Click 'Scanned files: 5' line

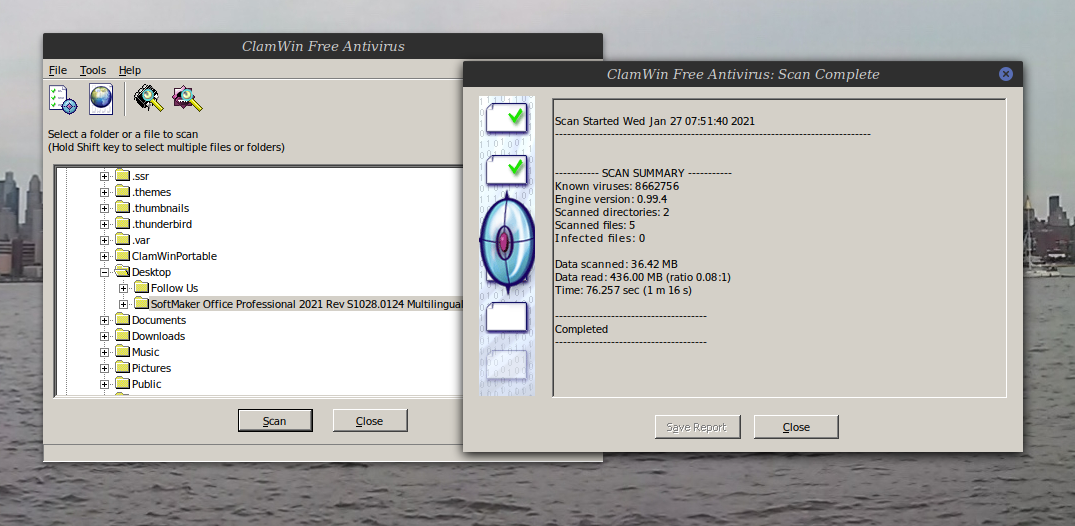[x=594, y=225]
